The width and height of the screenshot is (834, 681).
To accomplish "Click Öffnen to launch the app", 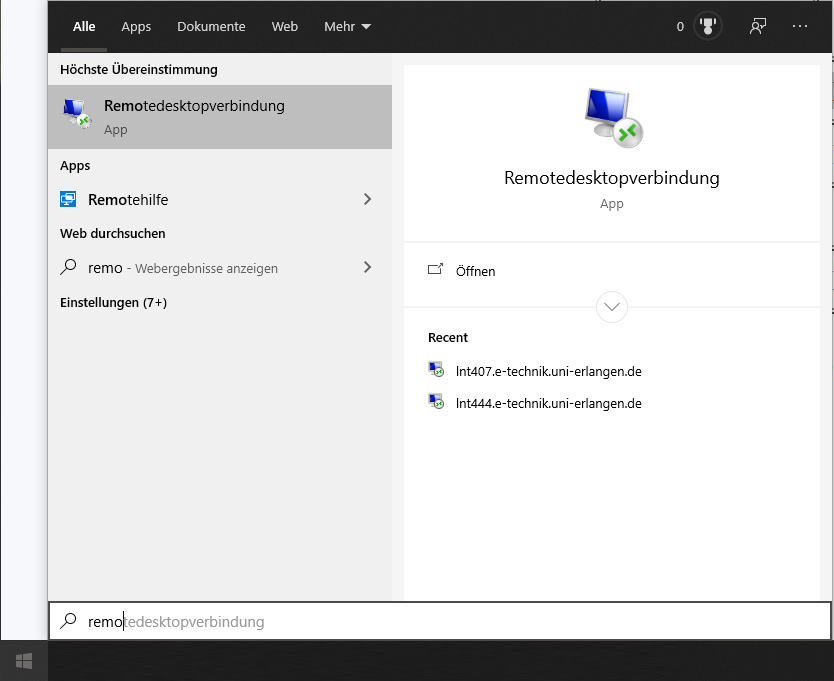I will click(x=476, y=271).
